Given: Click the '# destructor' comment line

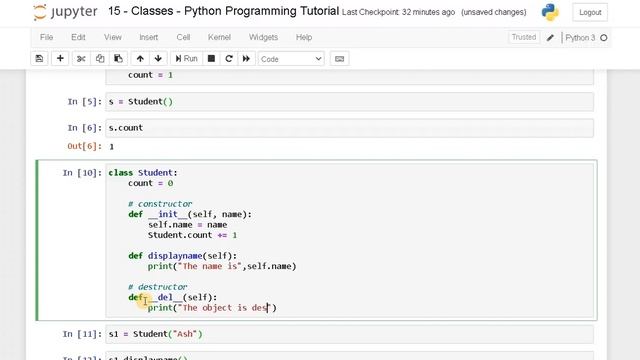Looking at the screenshot, I should (158, 287).
